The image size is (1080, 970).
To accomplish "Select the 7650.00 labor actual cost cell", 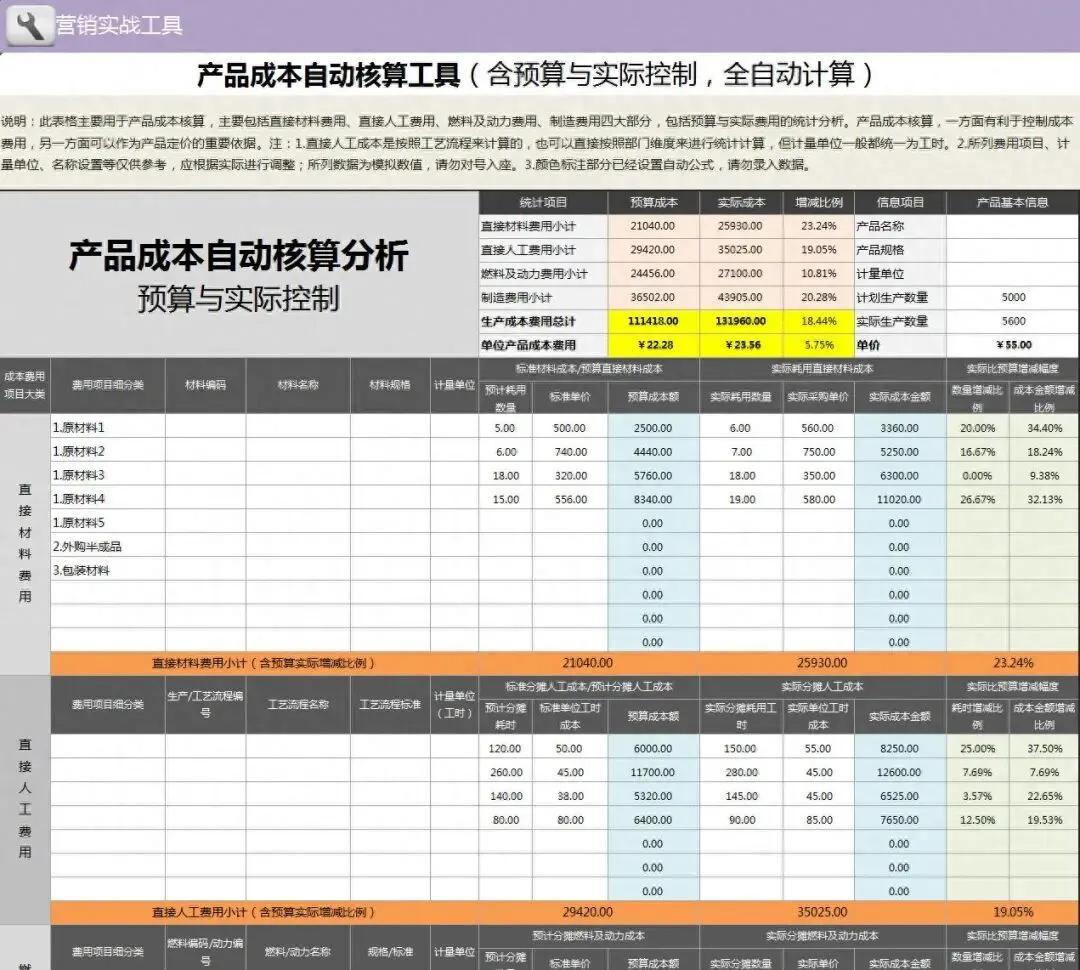I will 900,820.
